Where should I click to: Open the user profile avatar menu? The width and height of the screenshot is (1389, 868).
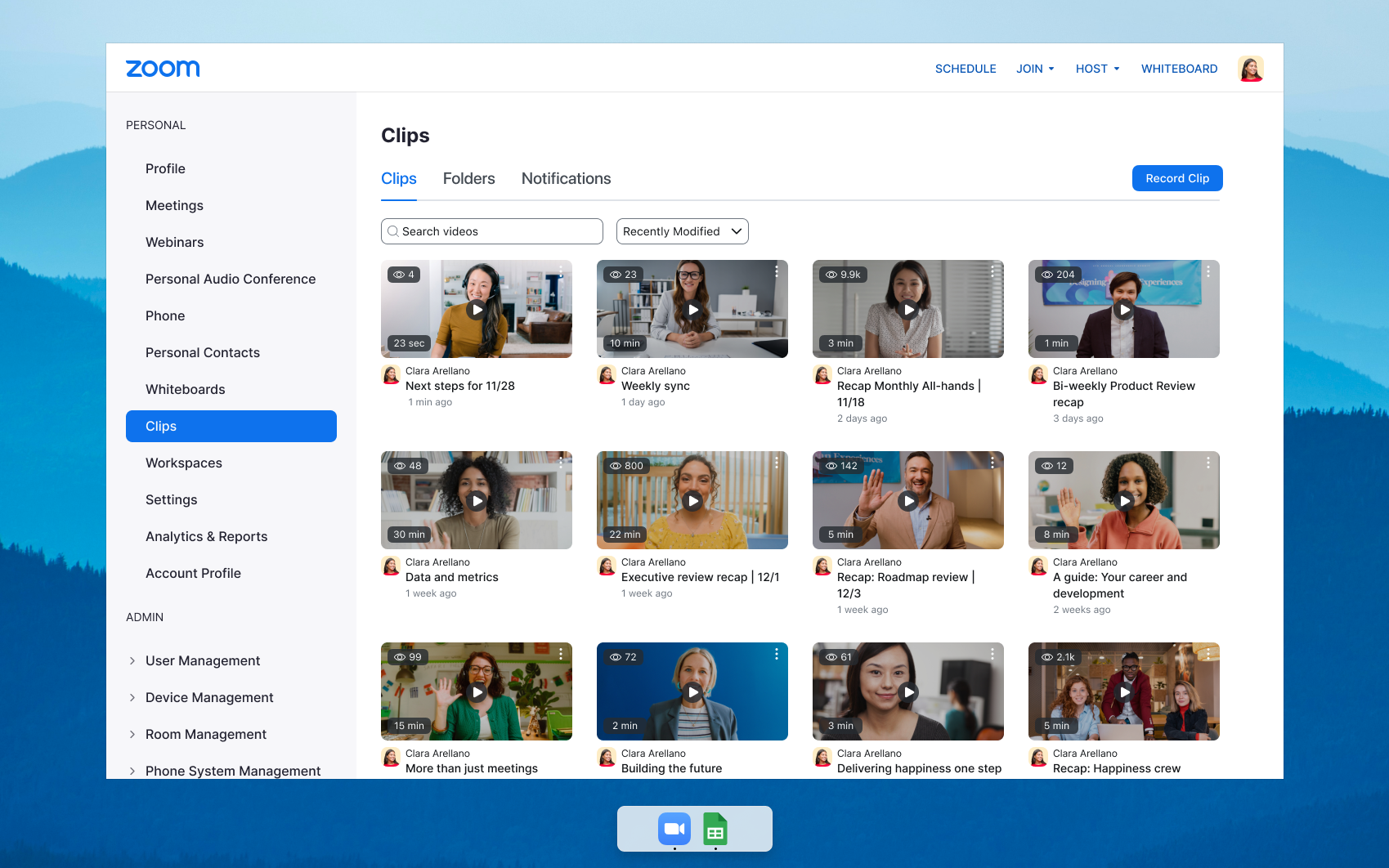coord(1250,69)
